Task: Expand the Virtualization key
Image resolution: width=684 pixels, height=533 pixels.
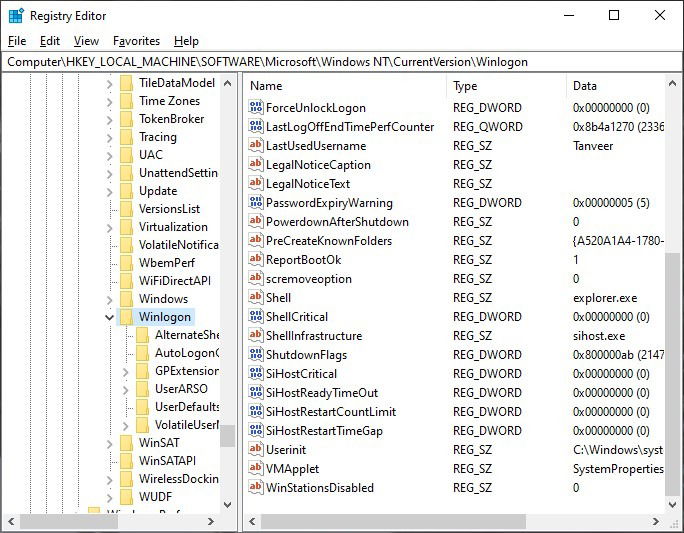Action: pos(109,227)
